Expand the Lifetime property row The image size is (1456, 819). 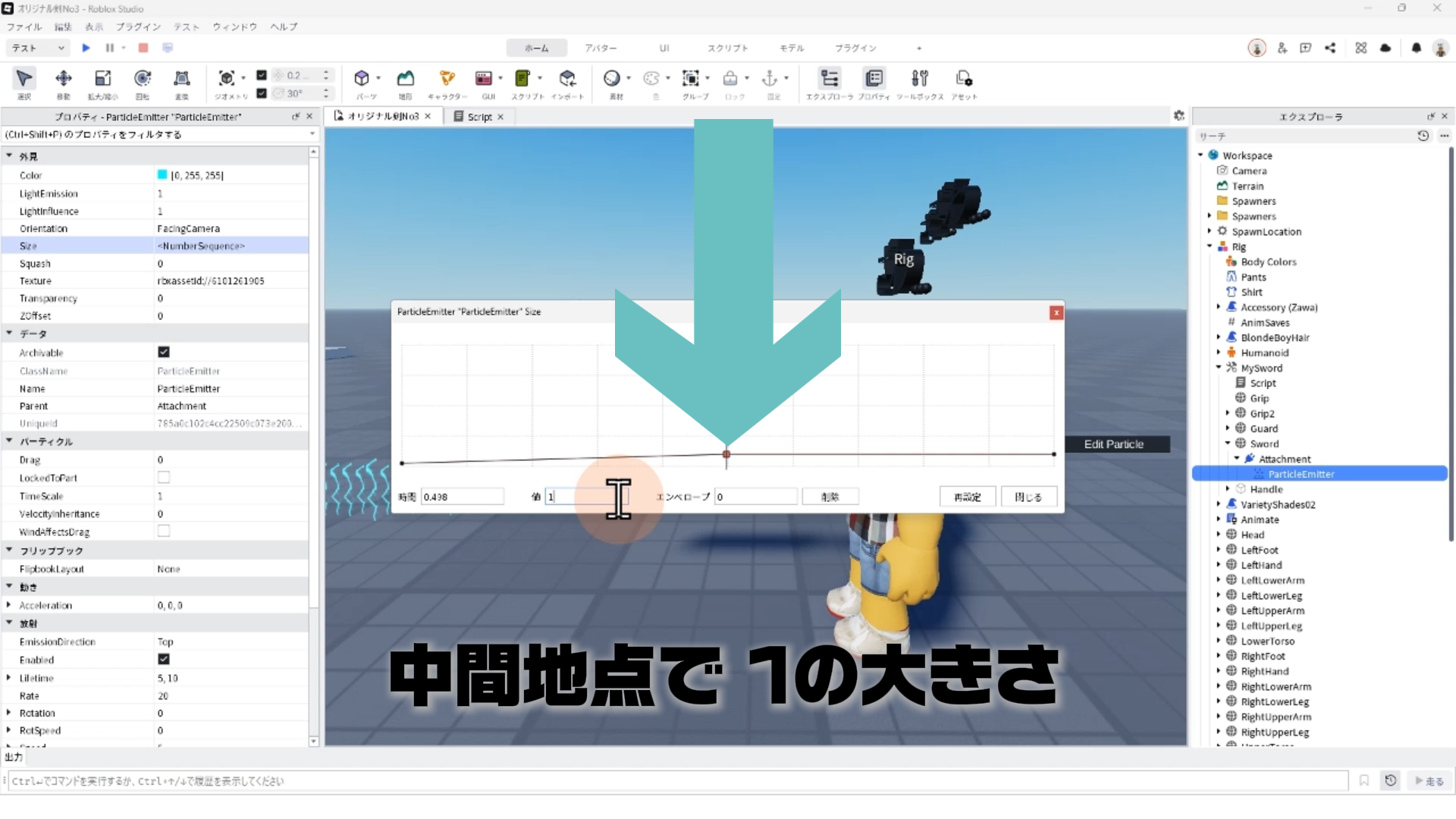coord(8,678)
